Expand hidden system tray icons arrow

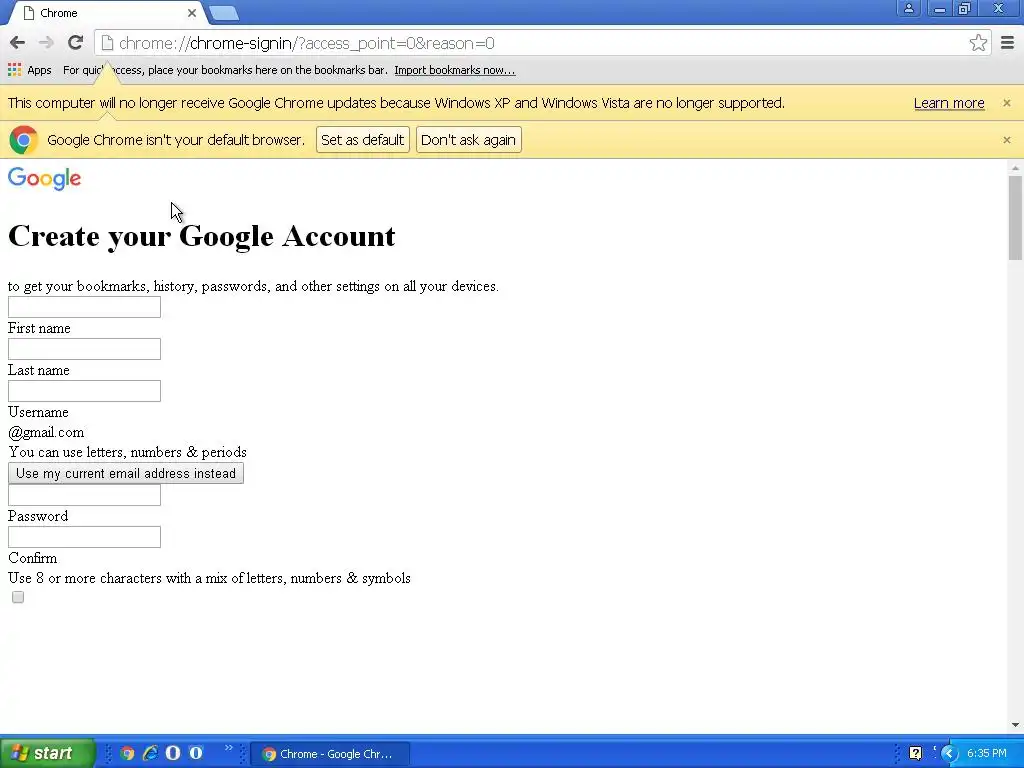(x=948, y=753)
